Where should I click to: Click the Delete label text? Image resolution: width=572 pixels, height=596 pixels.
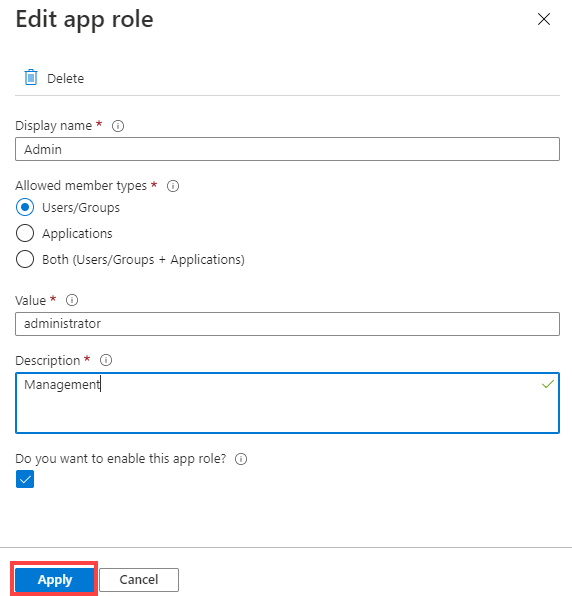coord(65,78)
